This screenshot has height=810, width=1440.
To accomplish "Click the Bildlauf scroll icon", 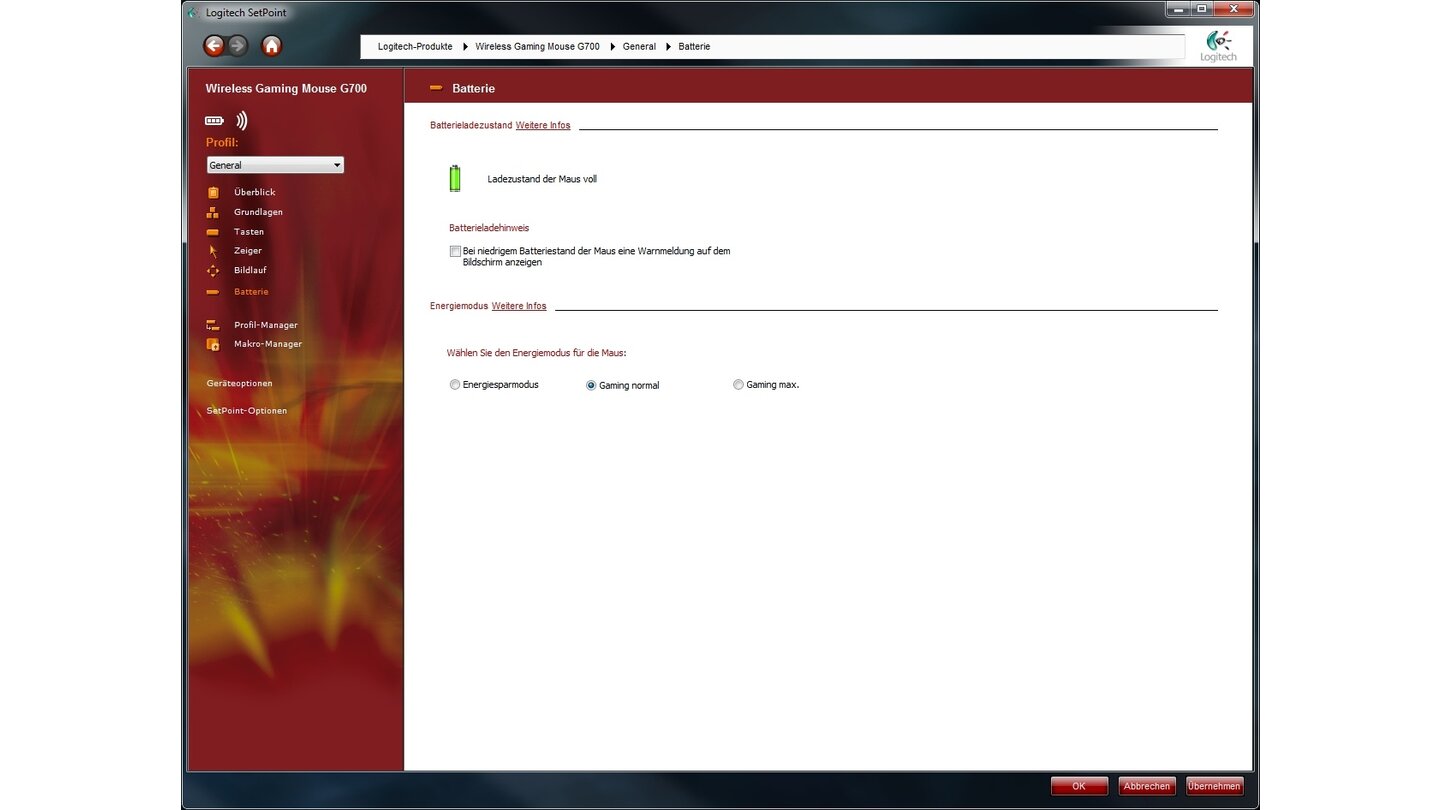I will (212, 271).
